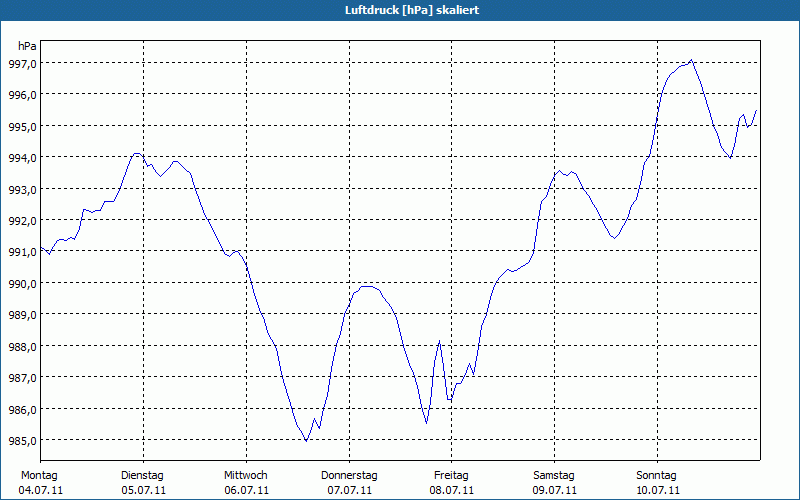Click the date 08.07.11
This screenshot has height=500, width=800.
coord(452,490)
